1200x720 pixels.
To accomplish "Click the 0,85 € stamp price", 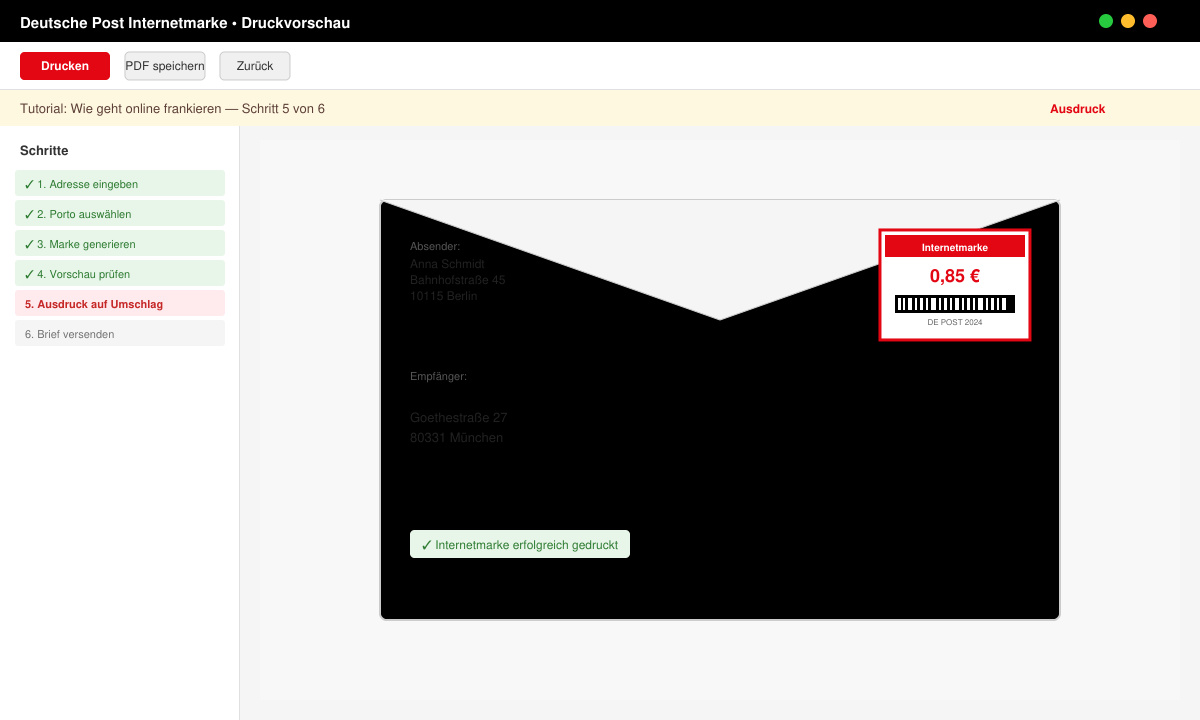I will coord(955,276).
